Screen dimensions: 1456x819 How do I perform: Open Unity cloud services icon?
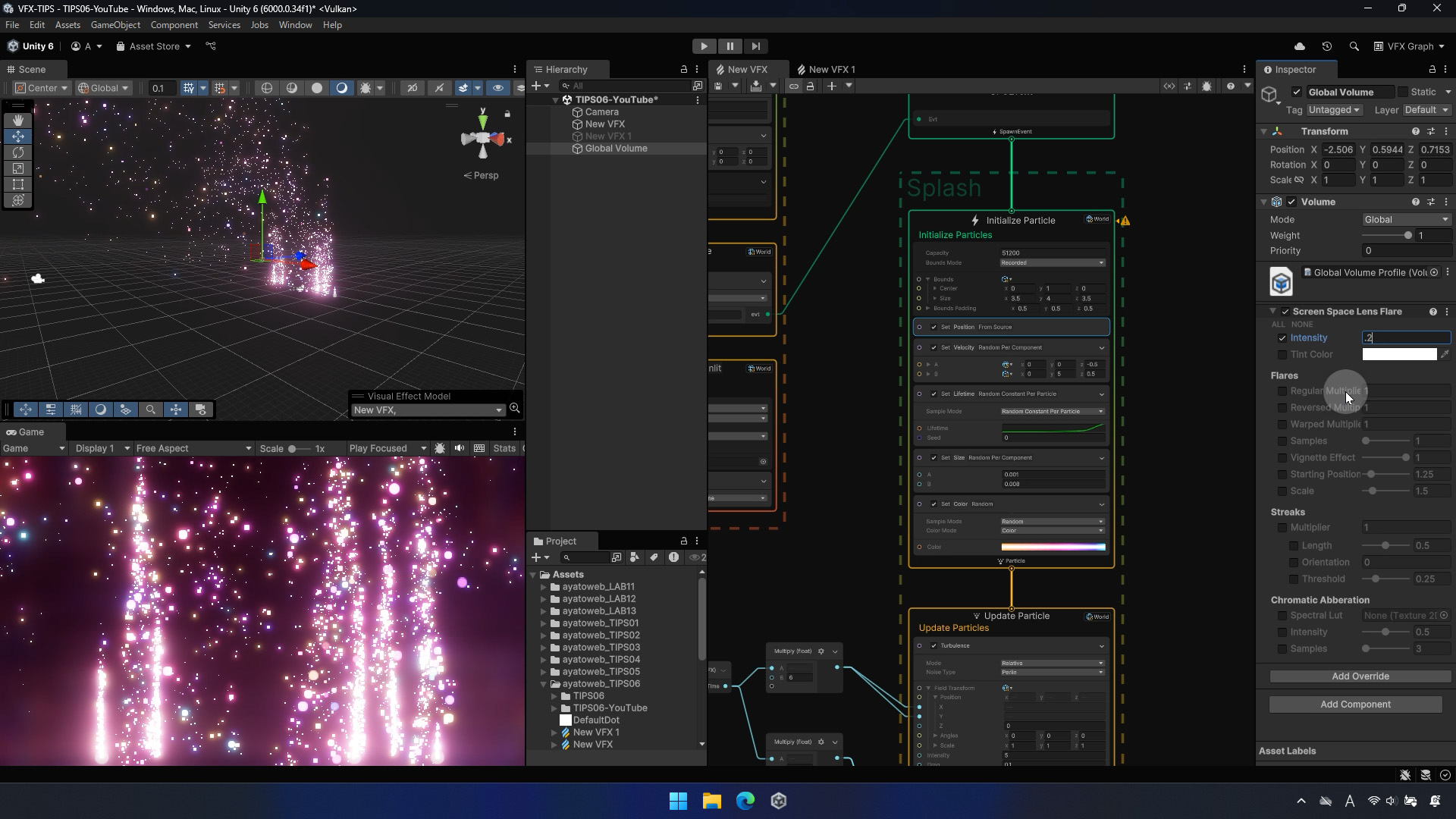coord(1300,46)
